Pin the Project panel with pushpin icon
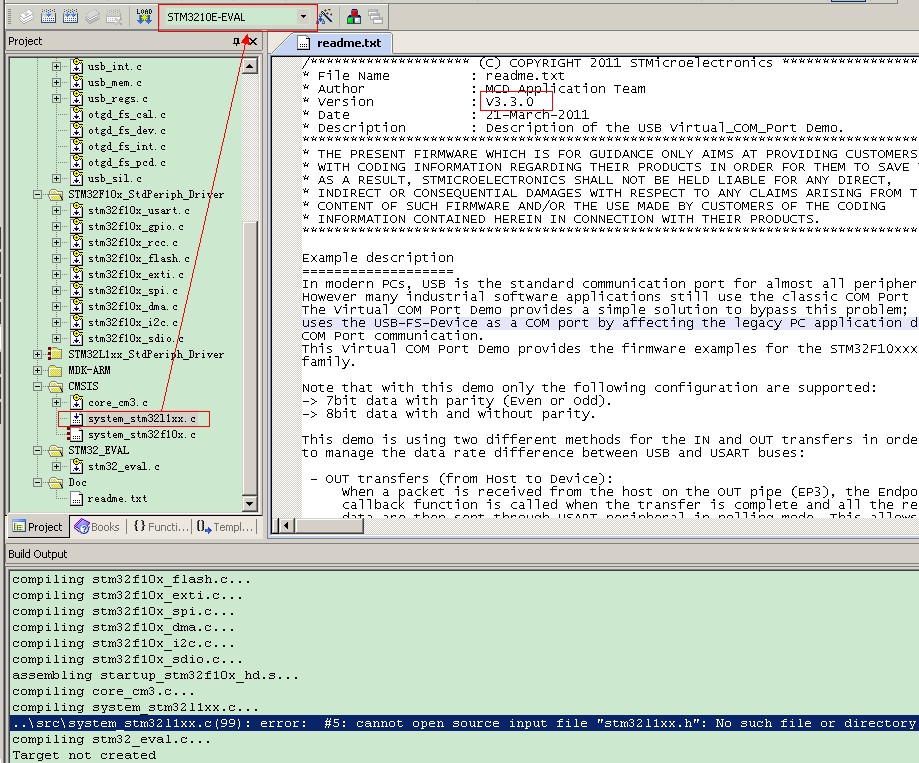This screenshot has height=763, width=919. click(236, 41)
